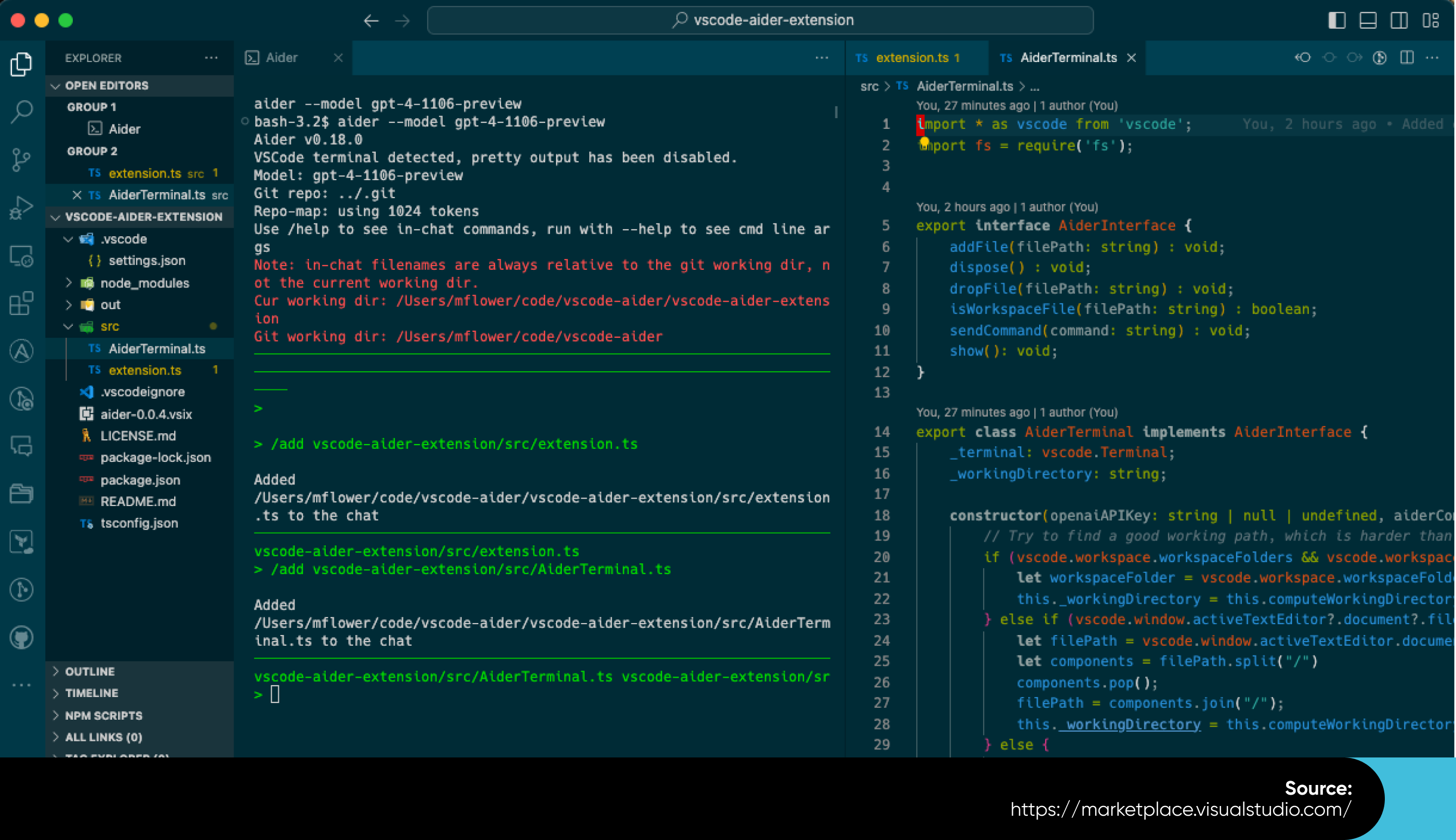The width and height of the screenshot is (1456, 840).
Task: Open aider-0.0.4.vsix in the explorer
Action: pos(140,414)
